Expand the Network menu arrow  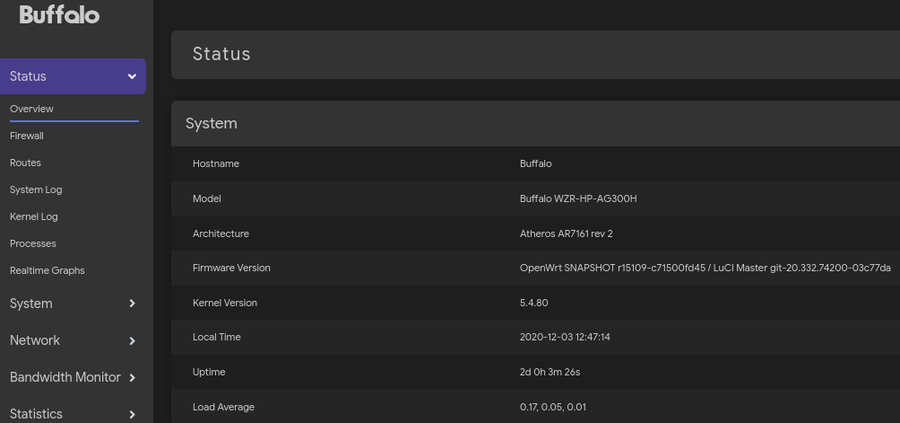pyautogui.click(x=132, y=341)
